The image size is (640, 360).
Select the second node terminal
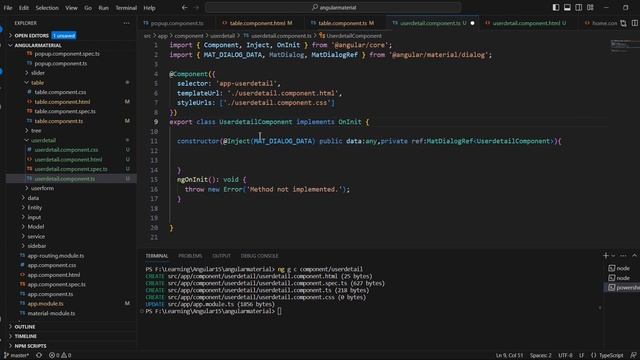click(x=622, y=278)
